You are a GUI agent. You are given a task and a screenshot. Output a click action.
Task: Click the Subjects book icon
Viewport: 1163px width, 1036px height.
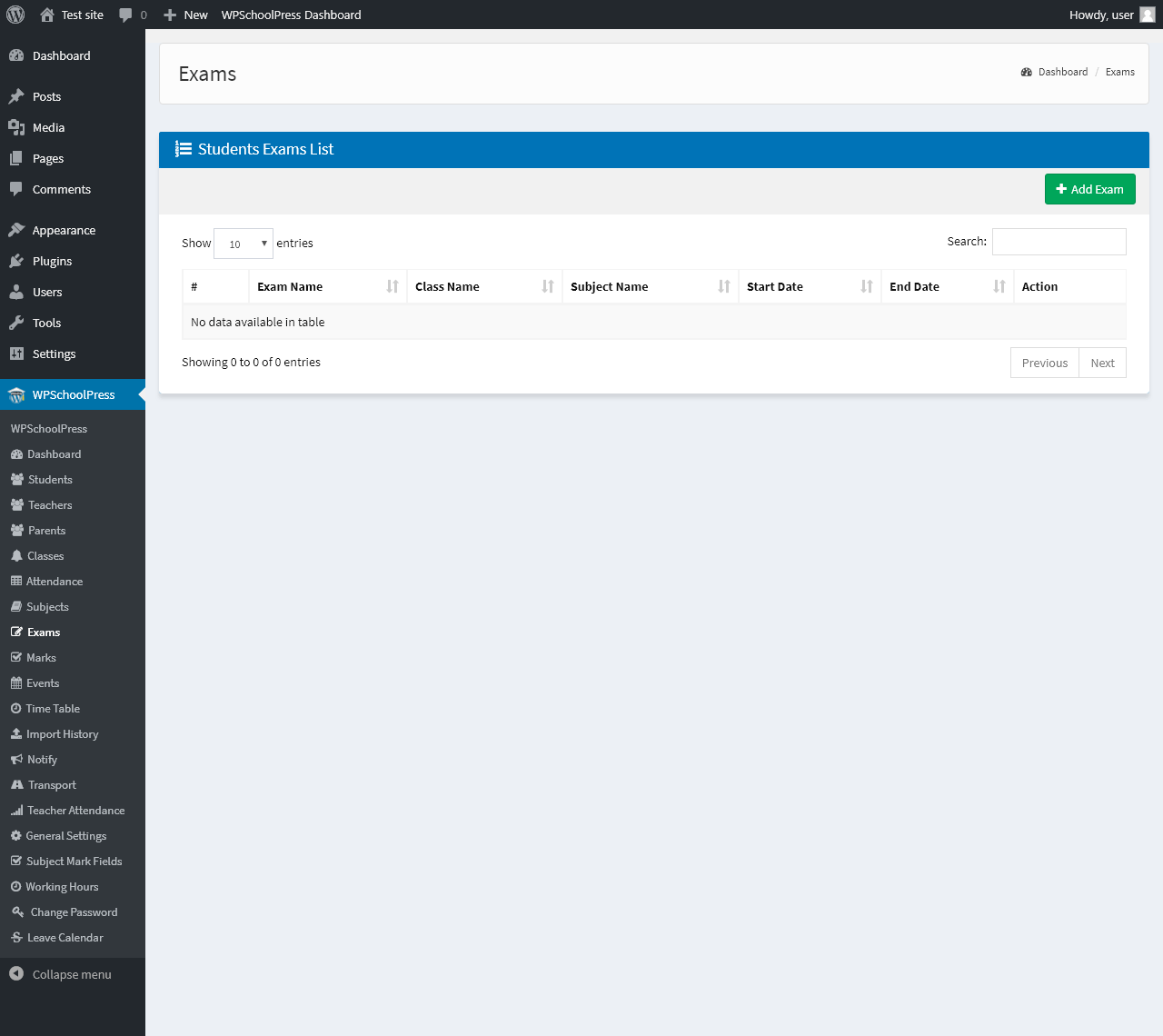tap(16, 607)
